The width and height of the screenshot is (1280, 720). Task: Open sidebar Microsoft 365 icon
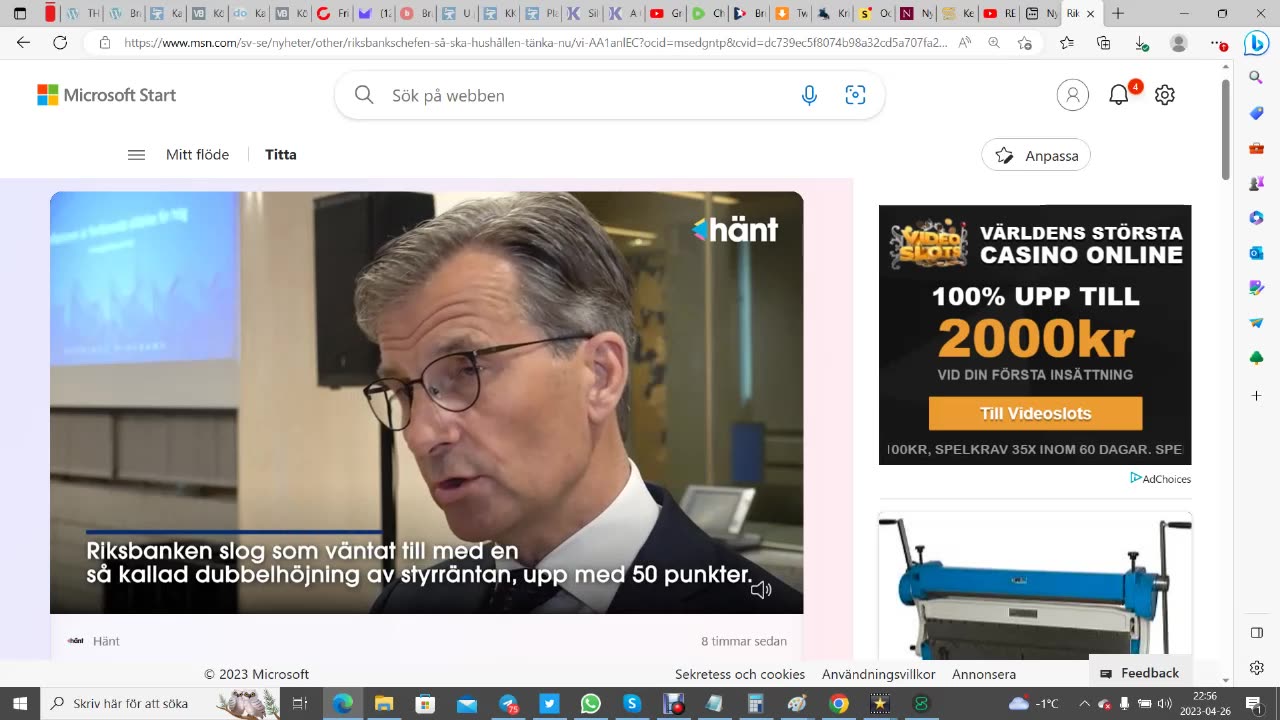click(1256, 218)
